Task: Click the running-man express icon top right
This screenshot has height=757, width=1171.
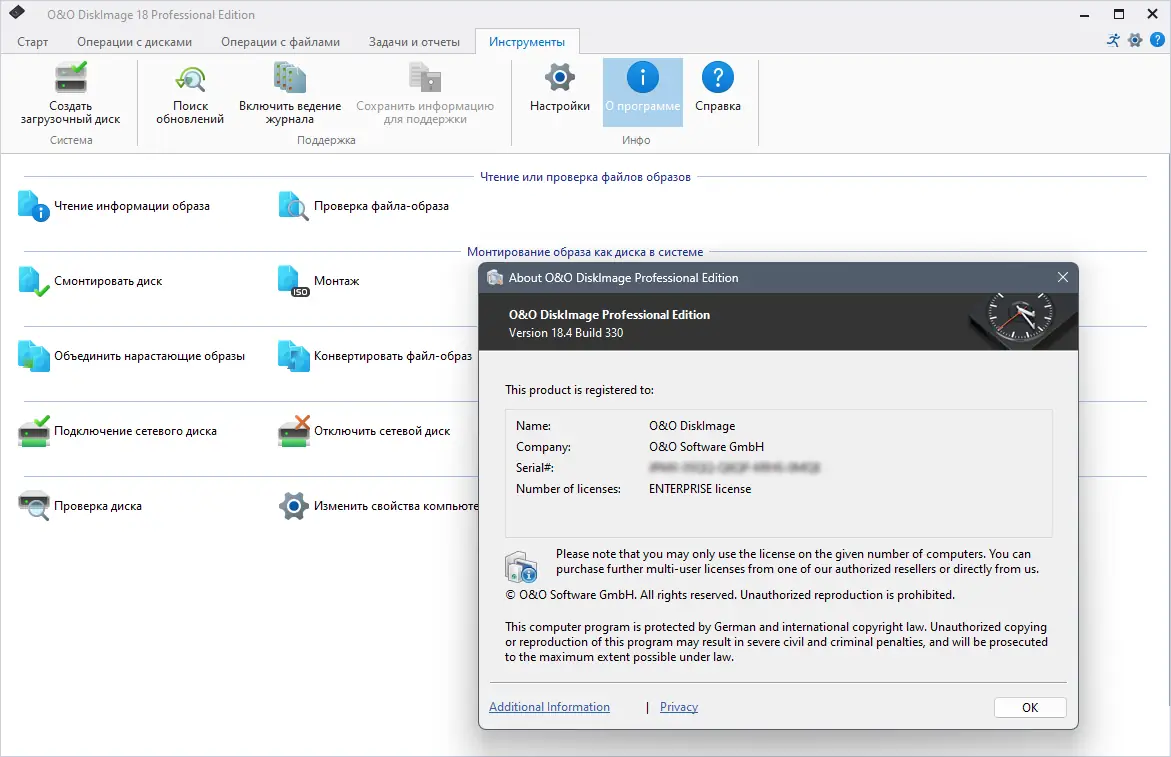Action: [1113, 40]
